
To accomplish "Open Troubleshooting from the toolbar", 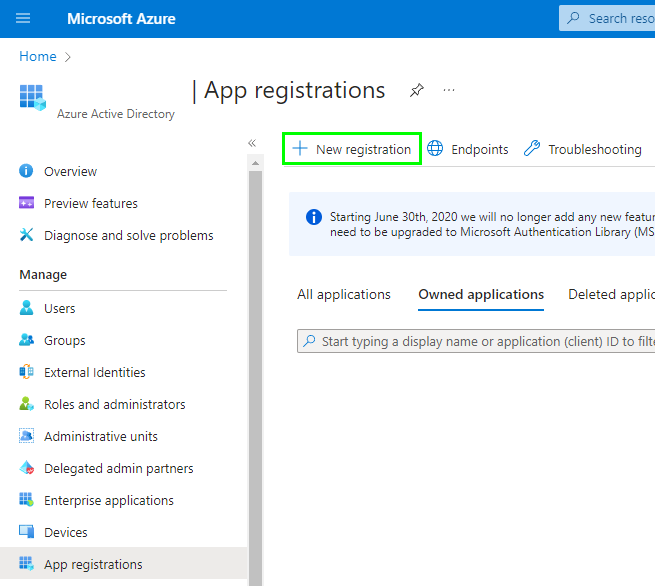I will (583, 149).
